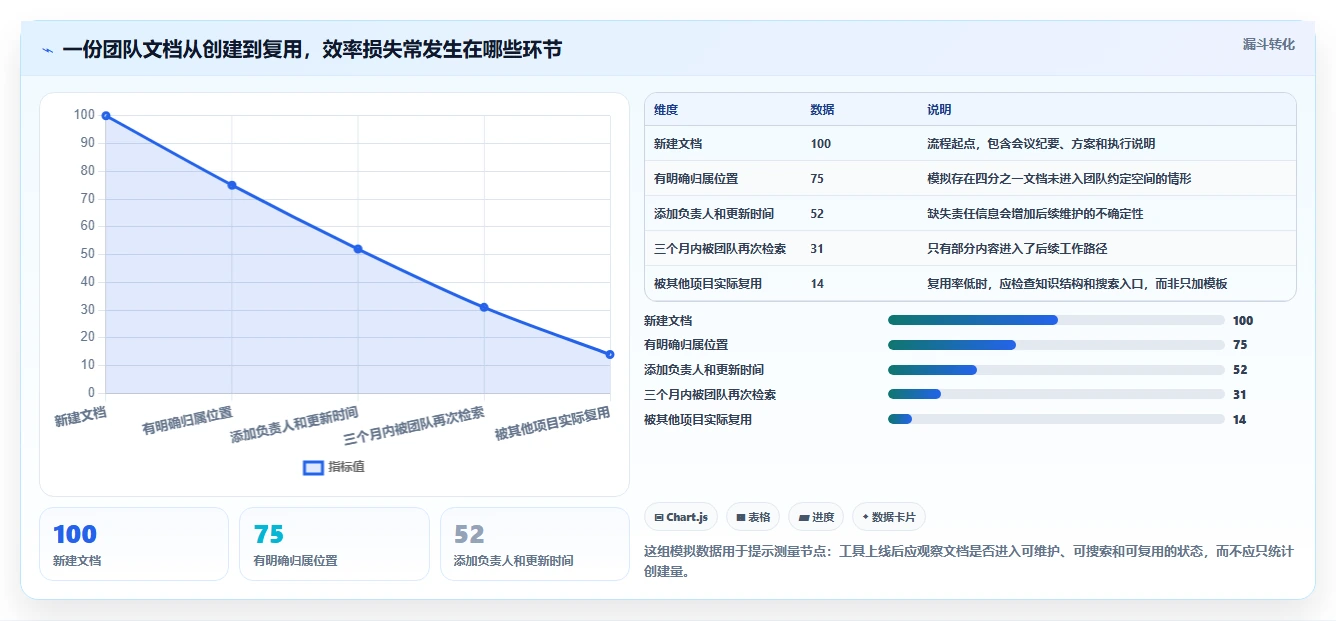This screenshot has width=1336, height=621.
Task: Click chart data point at value 31
Action: pos(484,307)
